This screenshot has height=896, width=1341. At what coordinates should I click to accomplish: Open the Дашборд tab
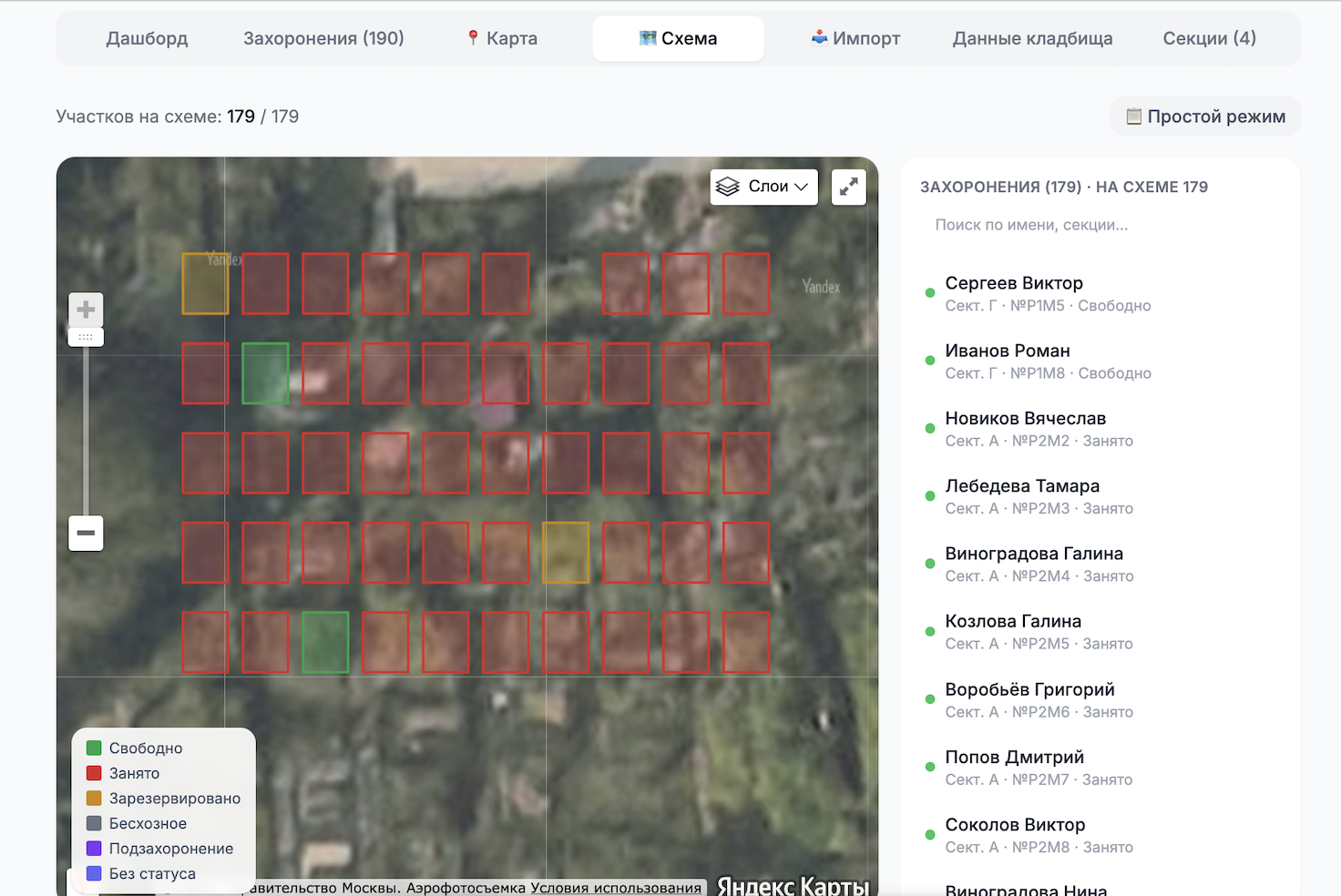pos(147,38)
